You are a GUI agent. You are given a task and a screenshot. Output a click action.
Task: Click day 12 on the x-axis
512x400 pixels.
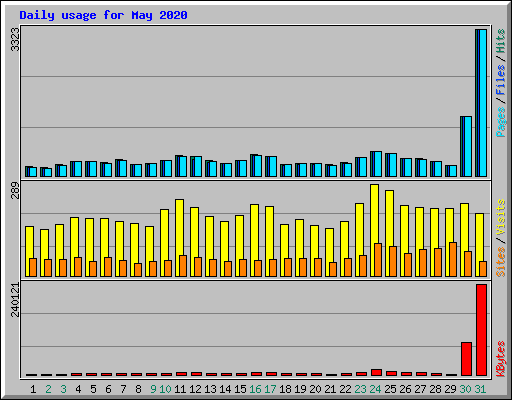click(x=195, y=389)
